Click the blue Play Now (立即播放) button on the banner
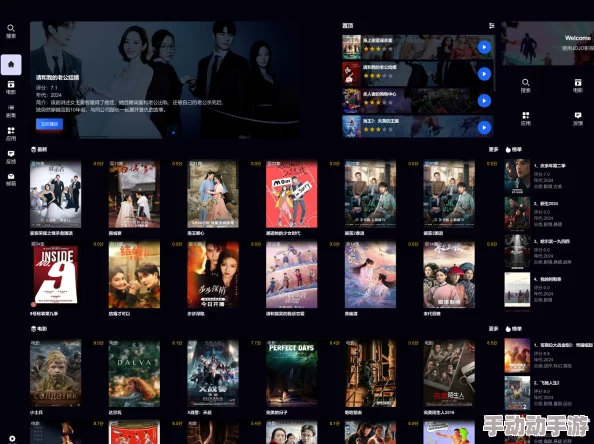594x444 pixels. pyautogui.click(x=49, y=124)
